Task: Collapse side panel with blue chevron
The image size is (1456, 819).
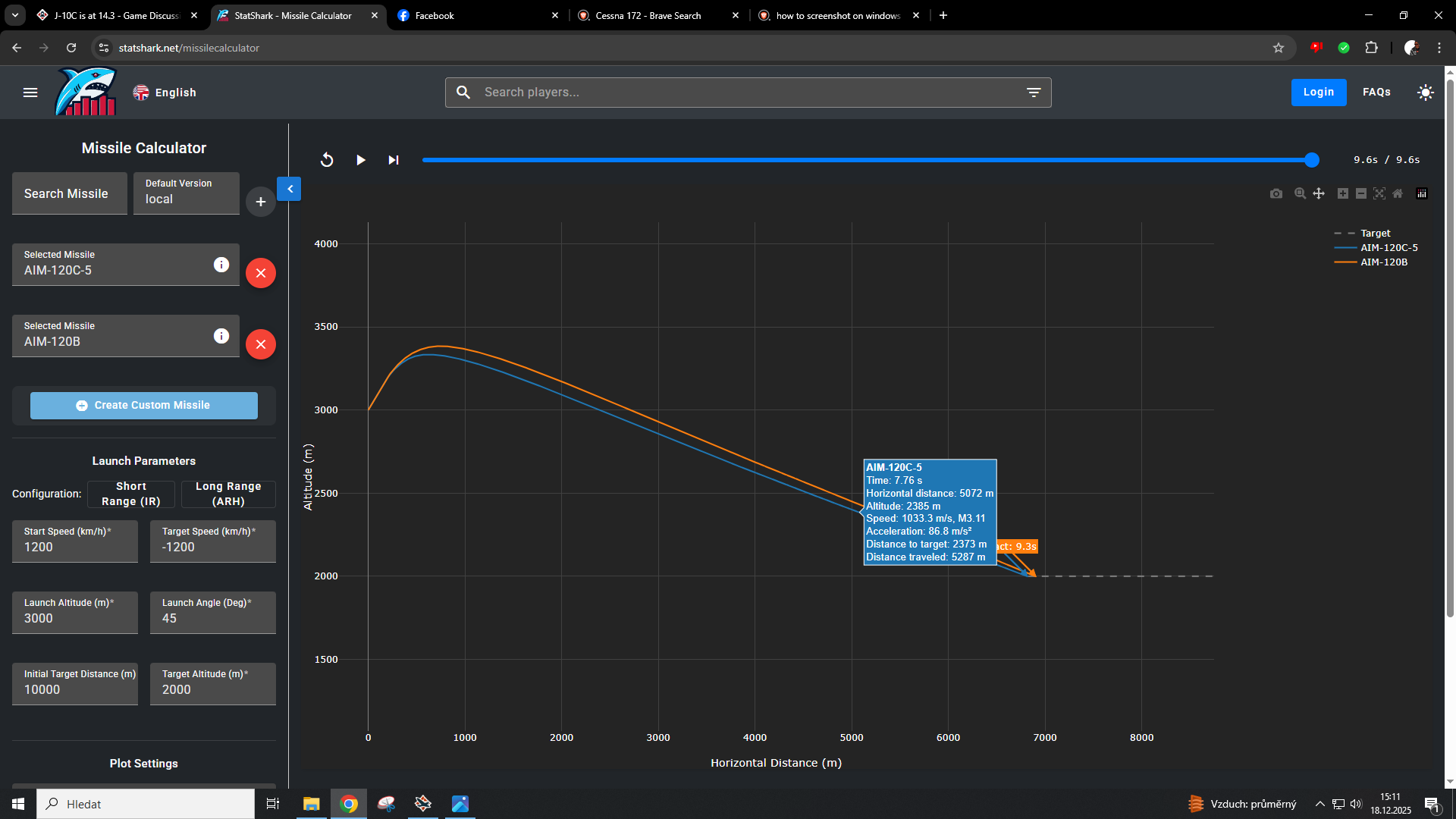Action: pos(290,189)
